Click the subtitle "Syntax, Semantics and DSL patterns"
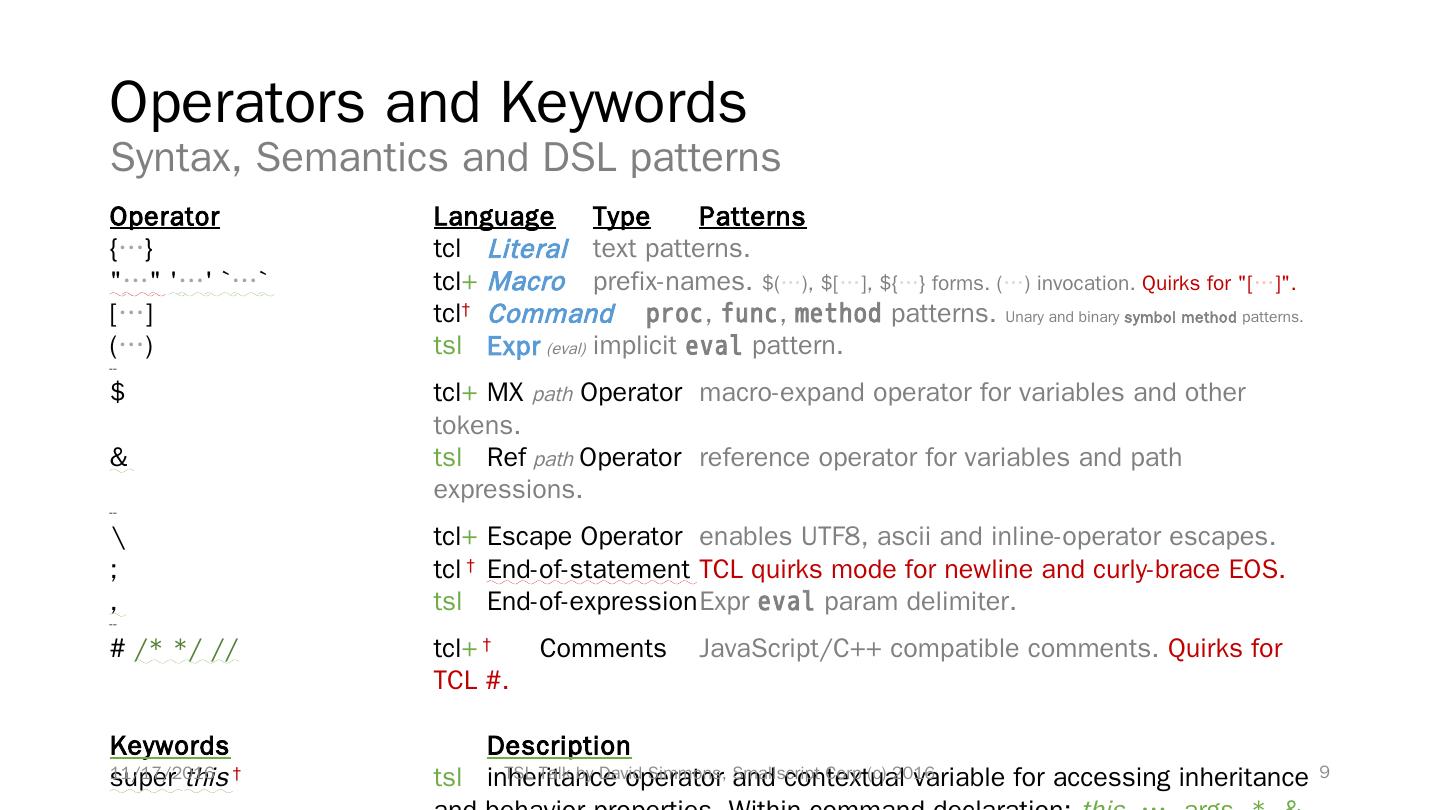The height and width of the screenshot is (810, 1440). pos(445,158)
